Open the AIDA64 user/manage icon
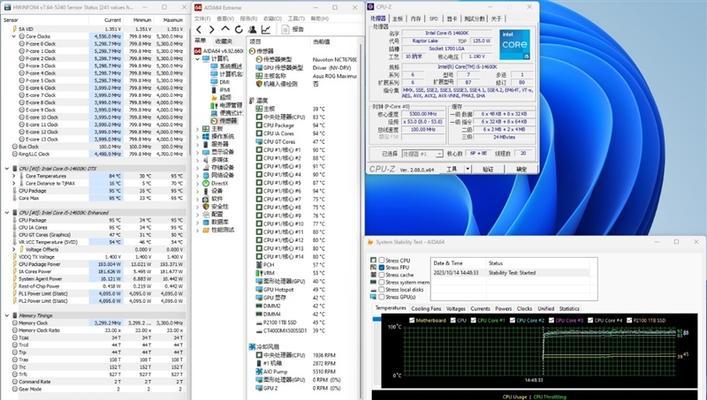This screenshot has height=400, width=707. [252, 29]
